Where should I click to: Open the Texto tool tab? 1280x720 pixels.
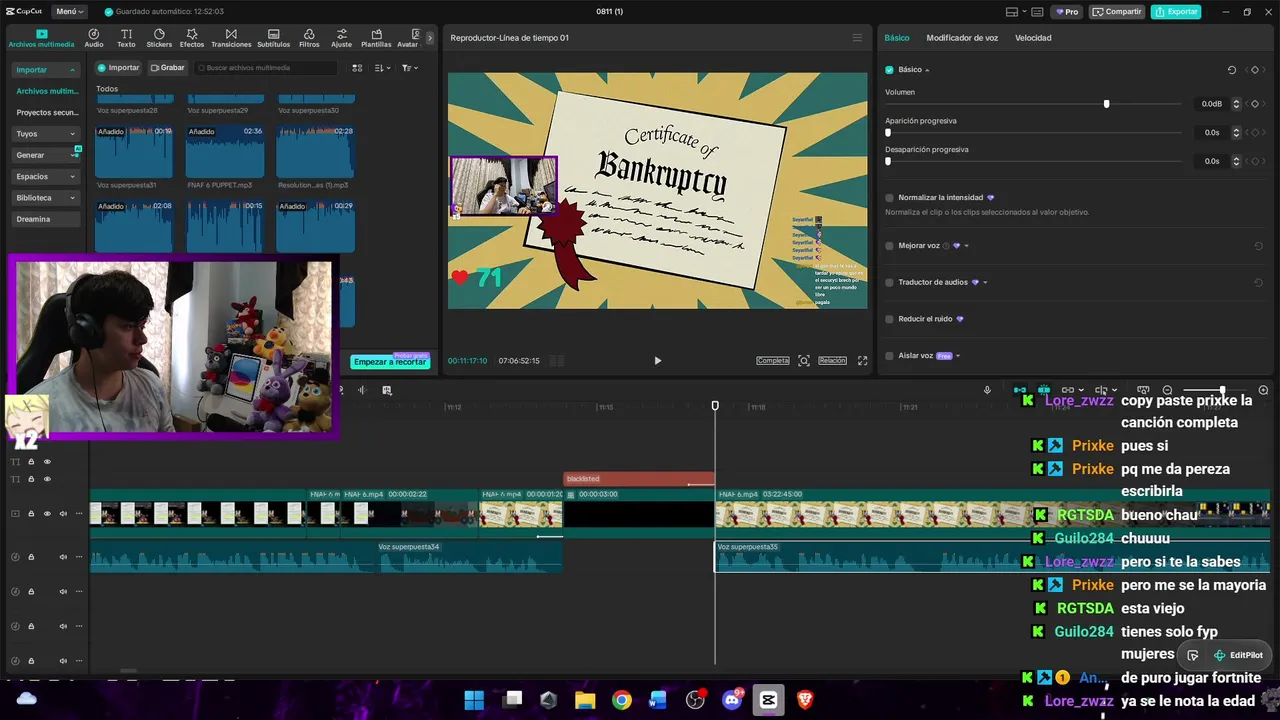tap(126, 38)
